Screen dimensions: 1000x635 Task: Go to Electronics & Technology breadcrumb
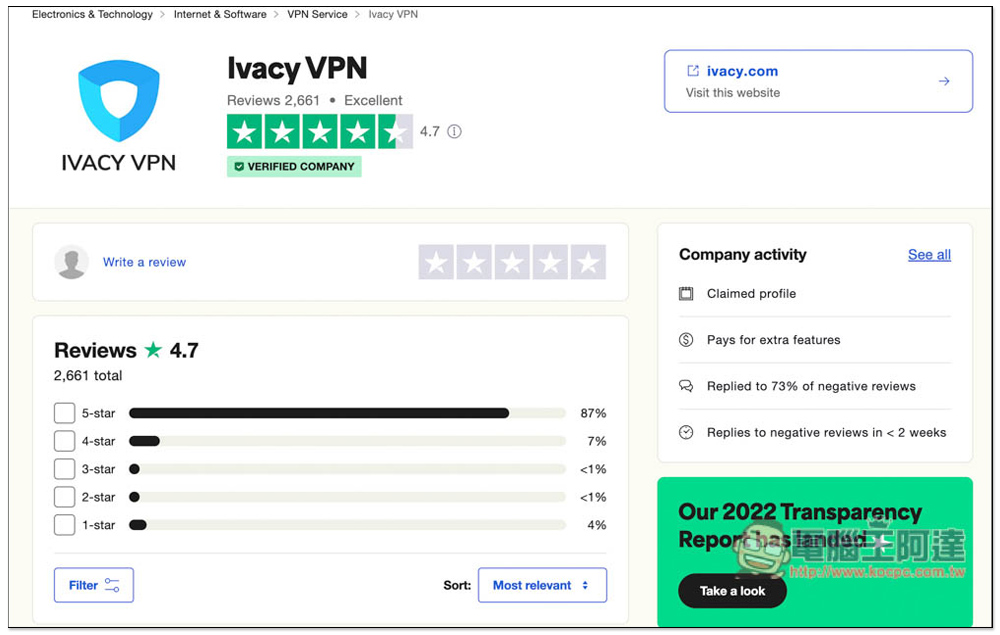(x=92, y=15)
